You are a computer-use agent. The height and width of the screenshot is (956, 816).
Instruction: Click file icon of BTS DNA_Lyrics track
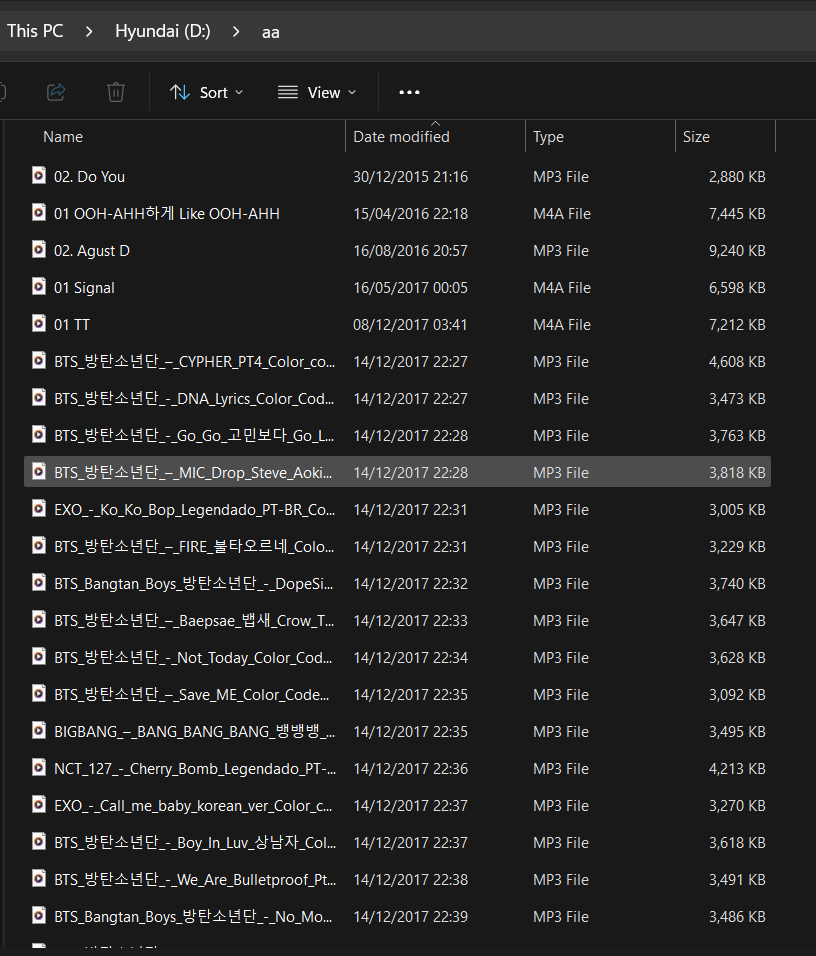(39, 398)
